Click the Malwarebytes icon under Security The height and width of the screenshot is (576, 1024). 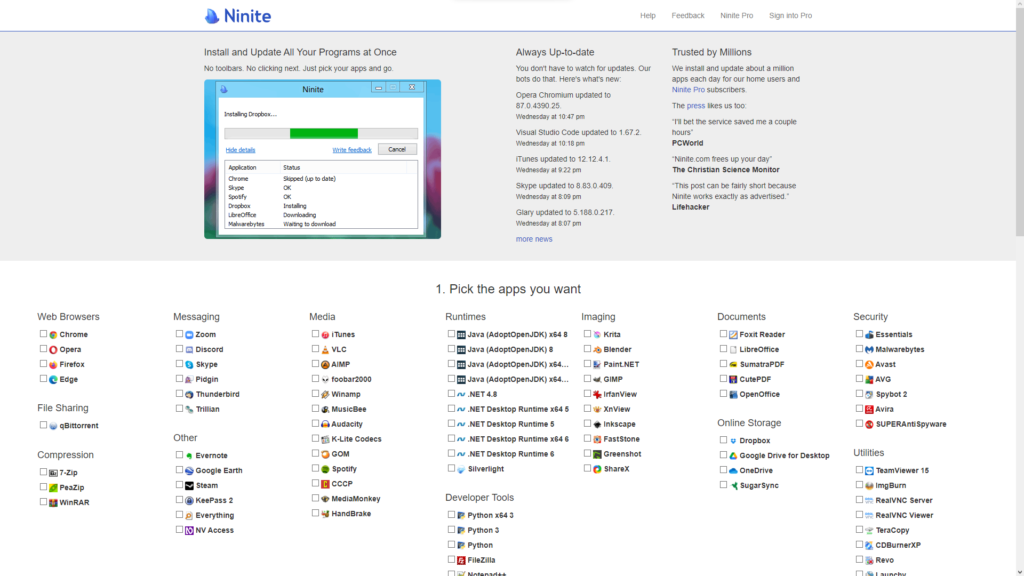click(869, 350)
